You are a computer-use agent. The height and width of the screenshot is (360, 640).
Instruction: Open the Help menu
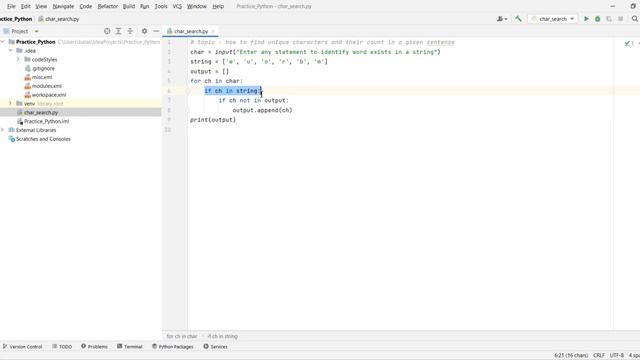click(x=218, y=7)
